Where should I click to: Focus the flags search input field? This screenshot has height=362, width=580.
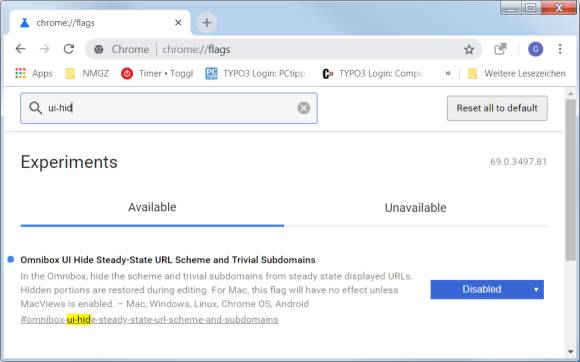click(169, 108)
